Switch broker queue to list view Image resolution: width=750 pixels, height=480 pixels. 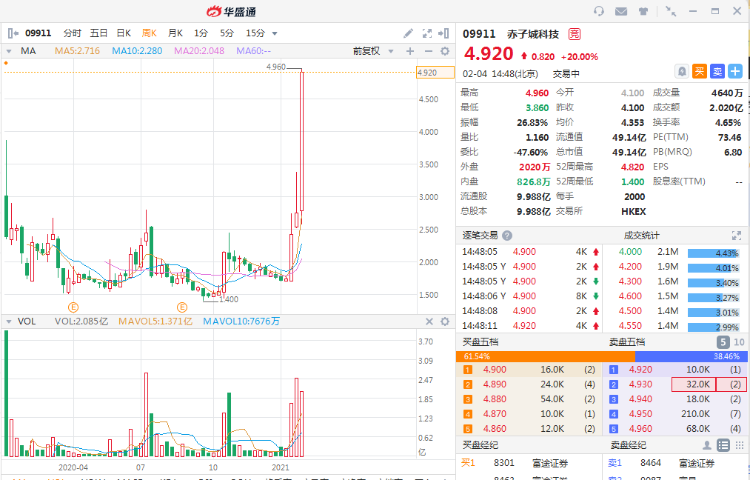coord(723,446)
